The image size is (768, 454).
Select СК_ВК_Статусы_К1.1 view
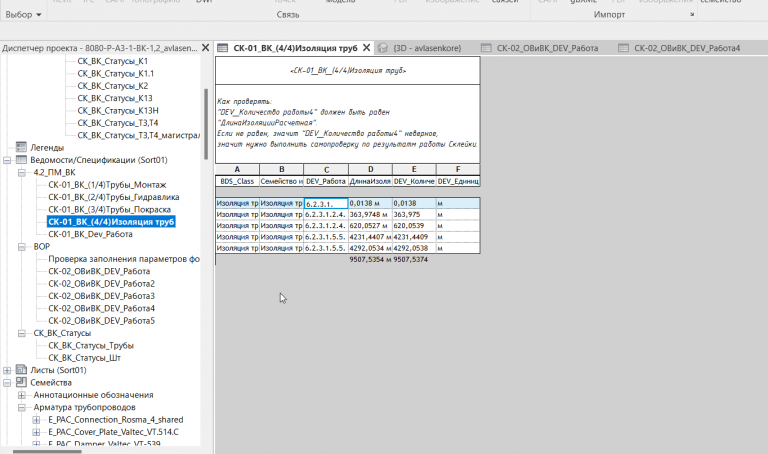[x=115, y=73]
